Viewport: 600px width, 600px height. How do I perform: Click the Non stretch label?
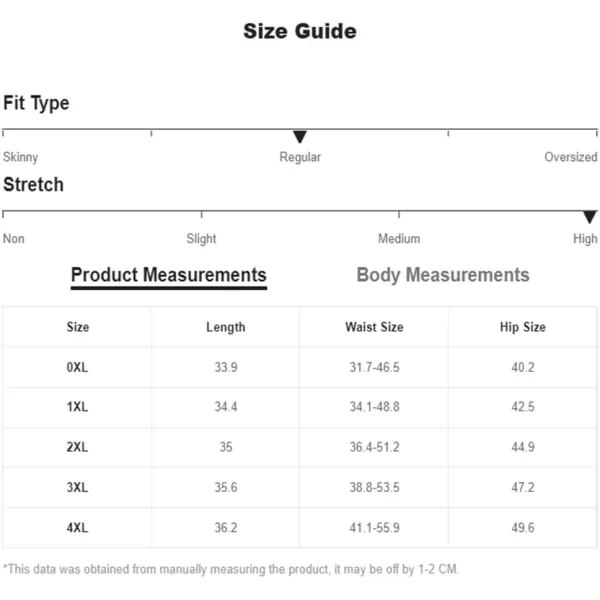point(14,239)
